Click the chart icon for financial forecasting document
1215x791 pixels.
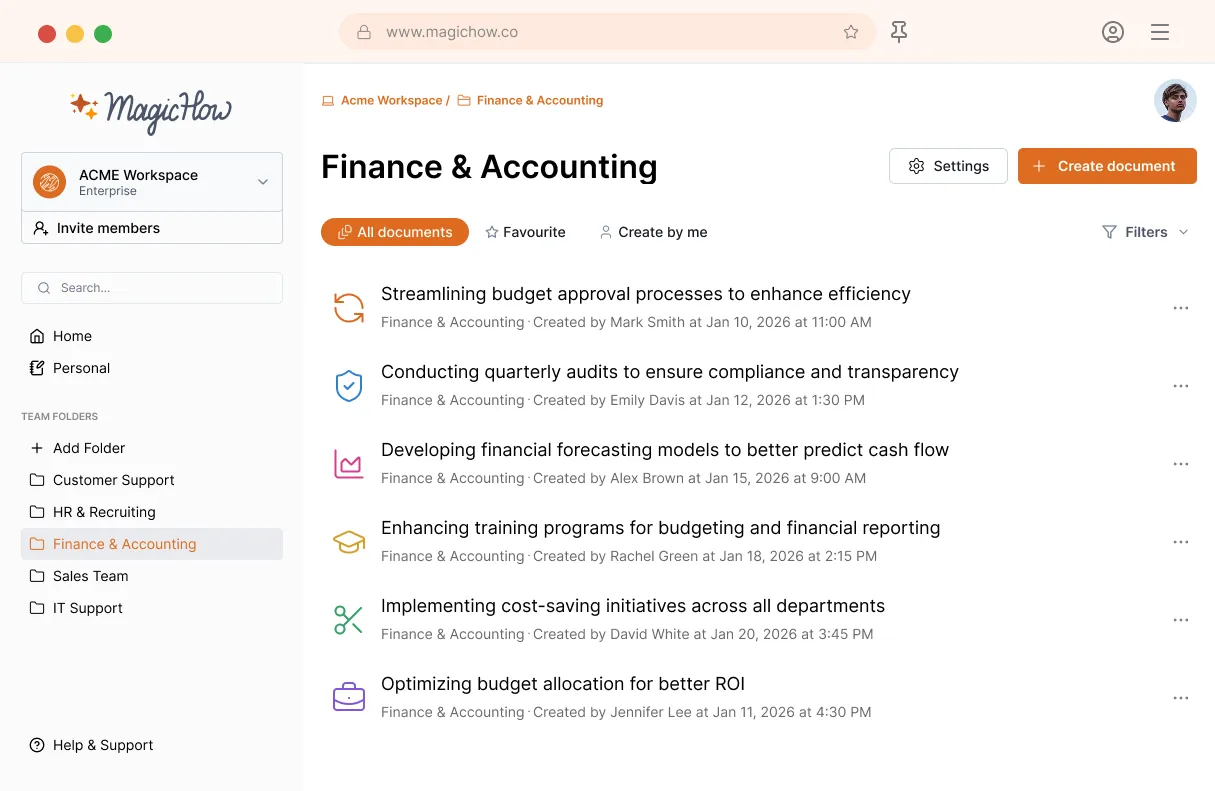pos(348,463)
